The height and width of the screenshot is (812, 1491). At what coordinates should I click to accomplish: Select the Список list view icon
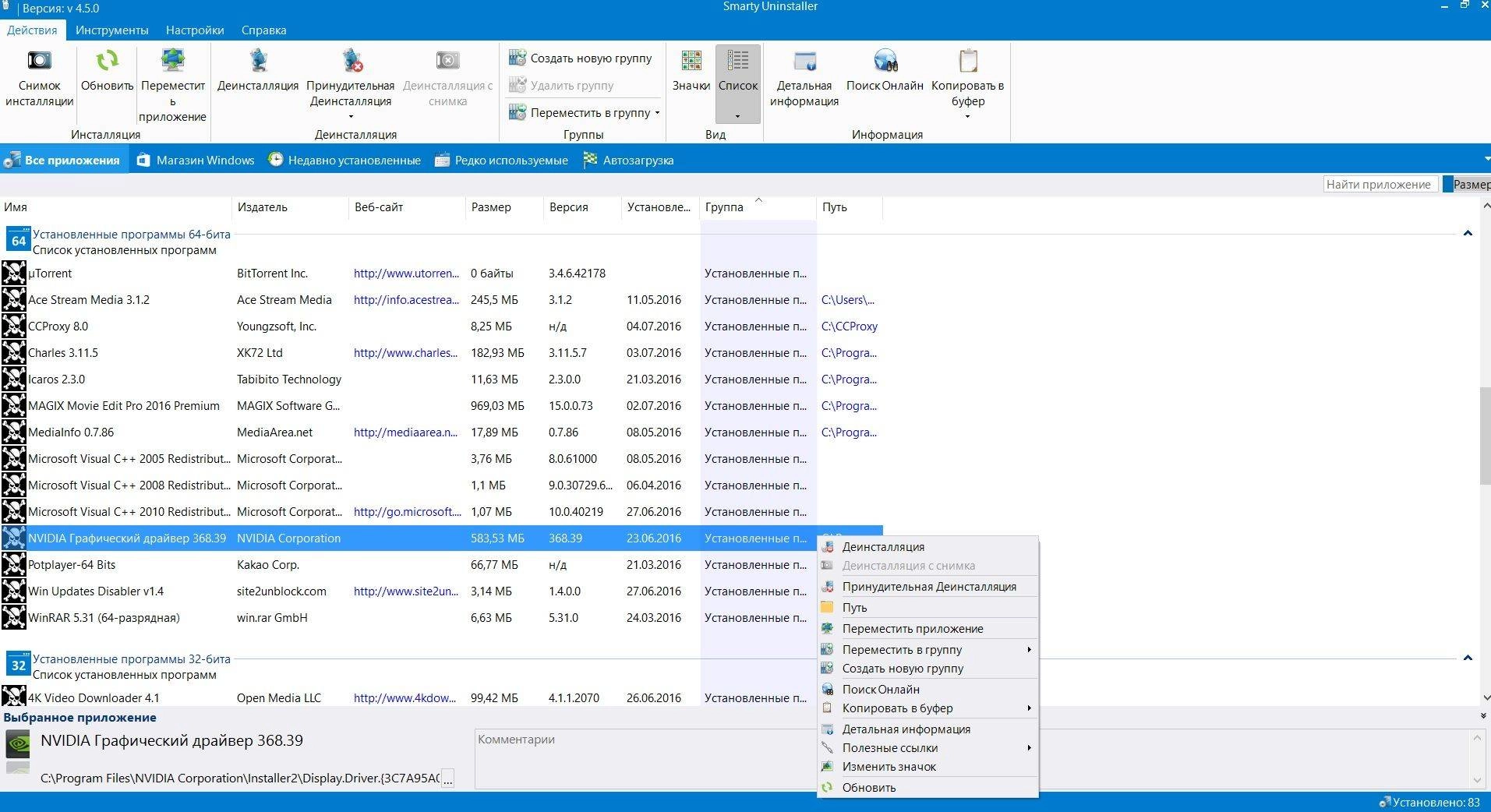737,60
